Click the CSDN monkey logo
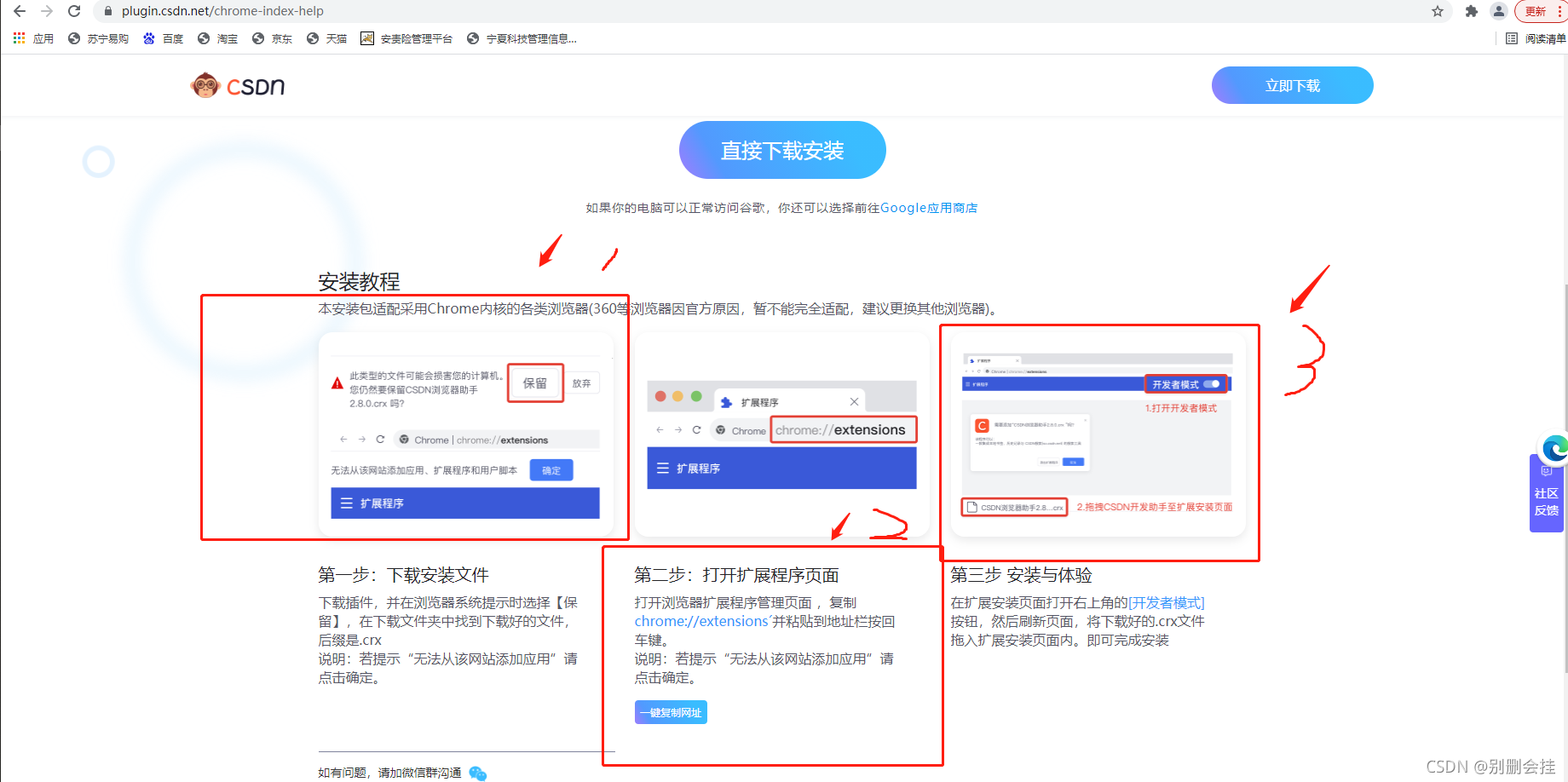Screen dimensions: 1568x782 238,85
